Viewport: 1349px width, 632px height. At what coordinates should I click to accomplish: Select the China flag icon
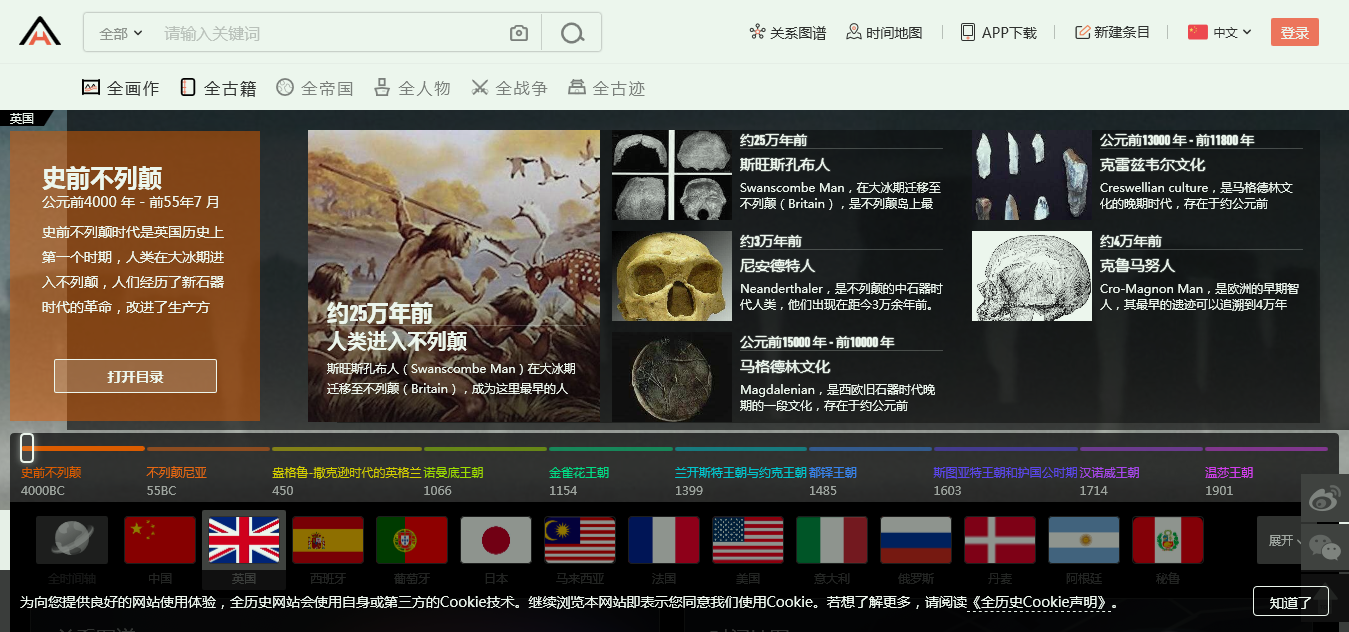pyautogui.click(x=160, y=540)
